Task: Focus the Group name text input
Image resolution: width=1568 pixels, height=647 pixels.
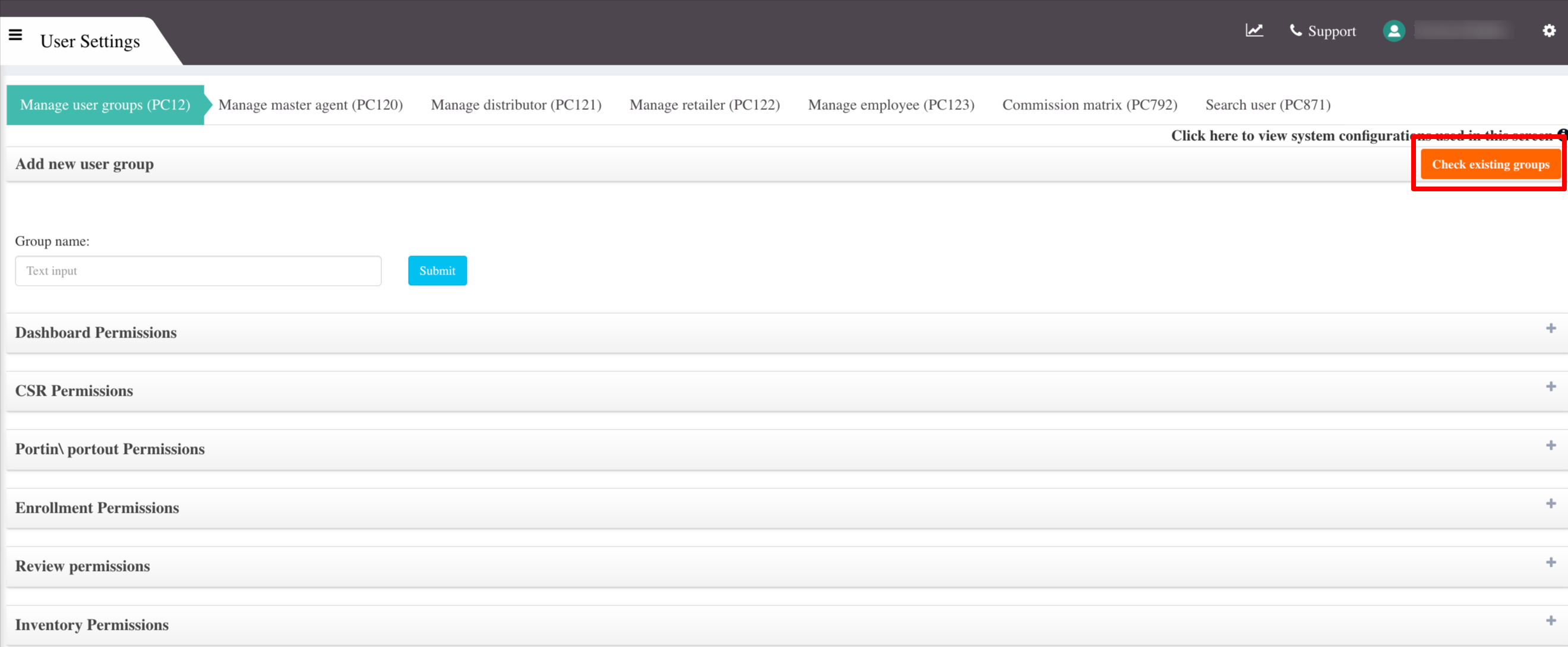Action: [x=198, y=271]
